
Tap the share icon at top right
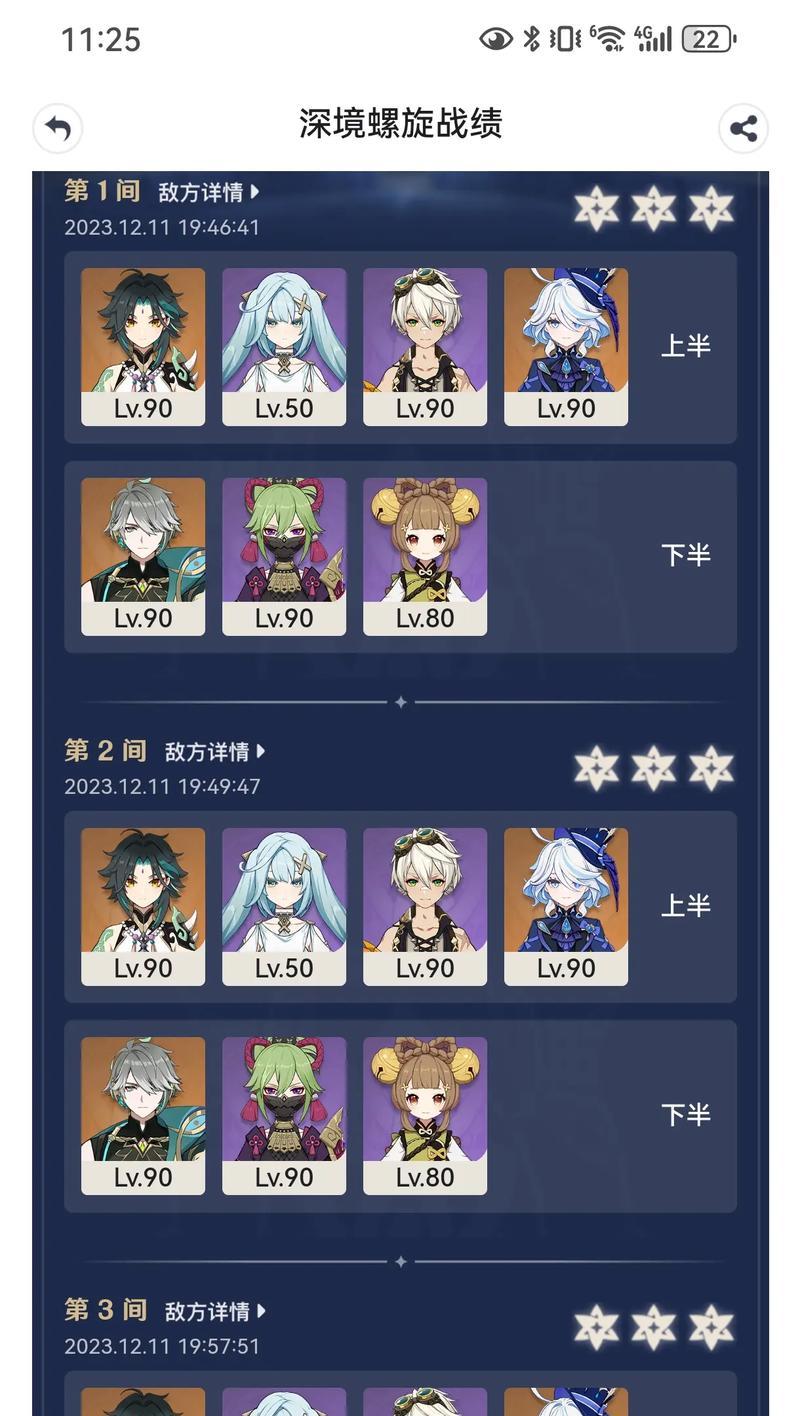(743, 128)
